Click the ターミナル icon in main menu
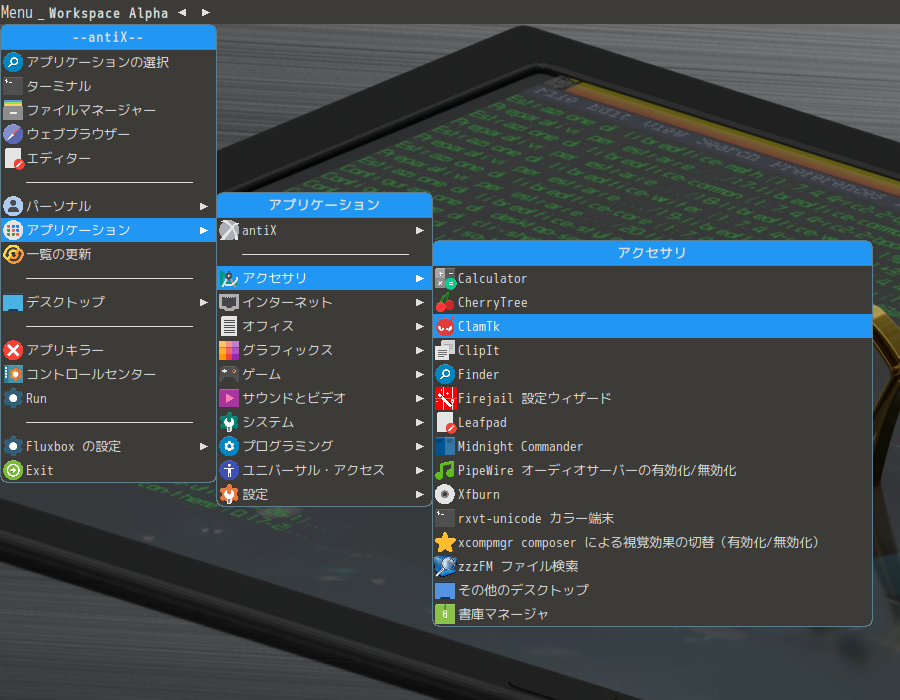 pyautogui.click(x=13, y=86)
